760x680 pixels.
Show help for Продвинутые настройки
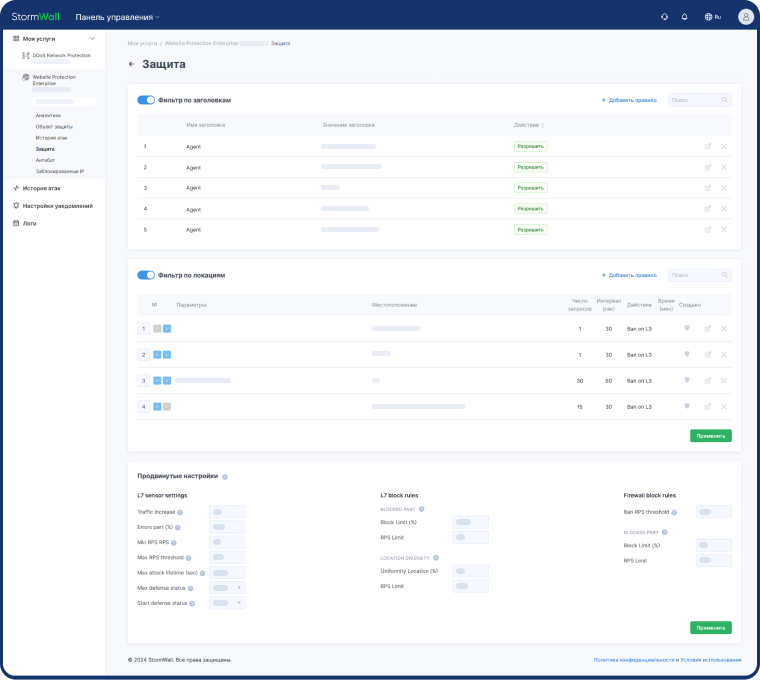point(225,477)
